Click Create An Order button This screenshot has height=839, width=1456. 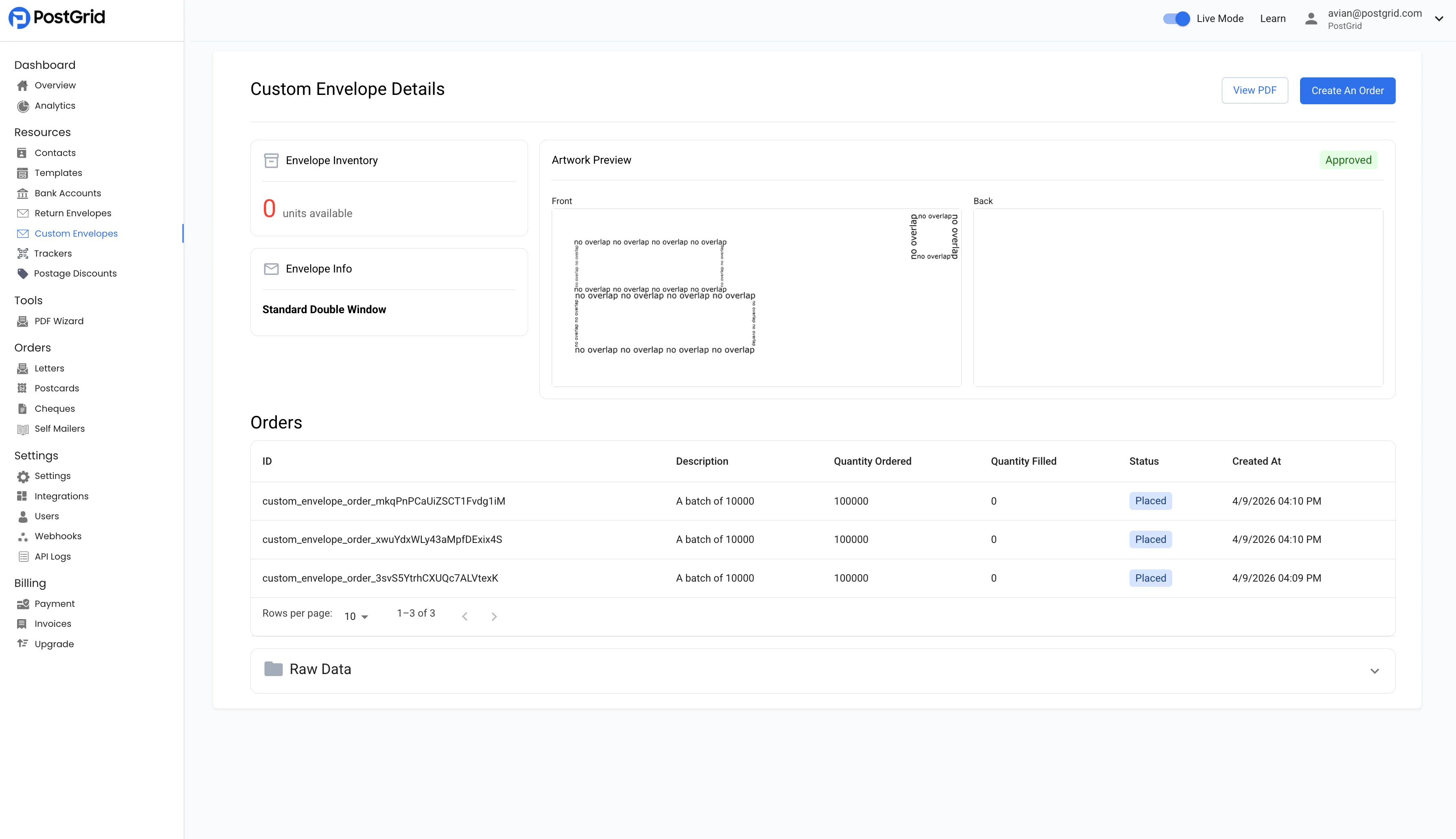pyautogui.click(x=1347, y=90)
